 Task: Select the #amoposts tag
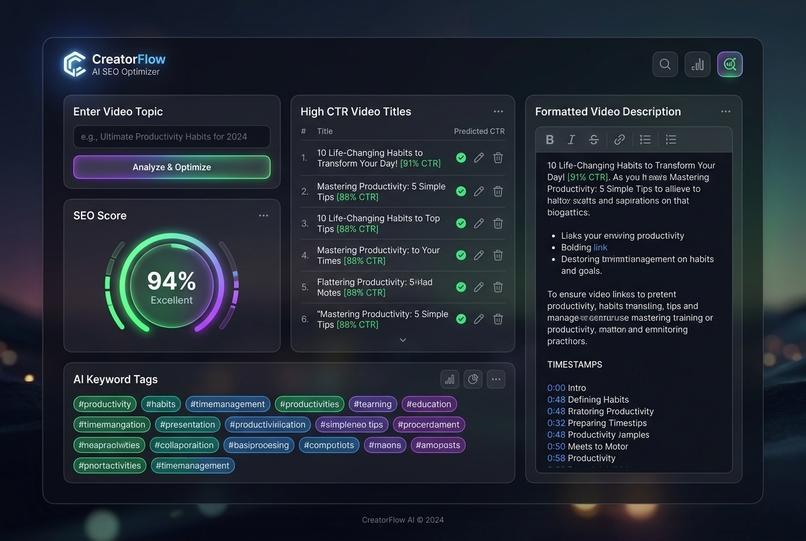click(438, 445)
